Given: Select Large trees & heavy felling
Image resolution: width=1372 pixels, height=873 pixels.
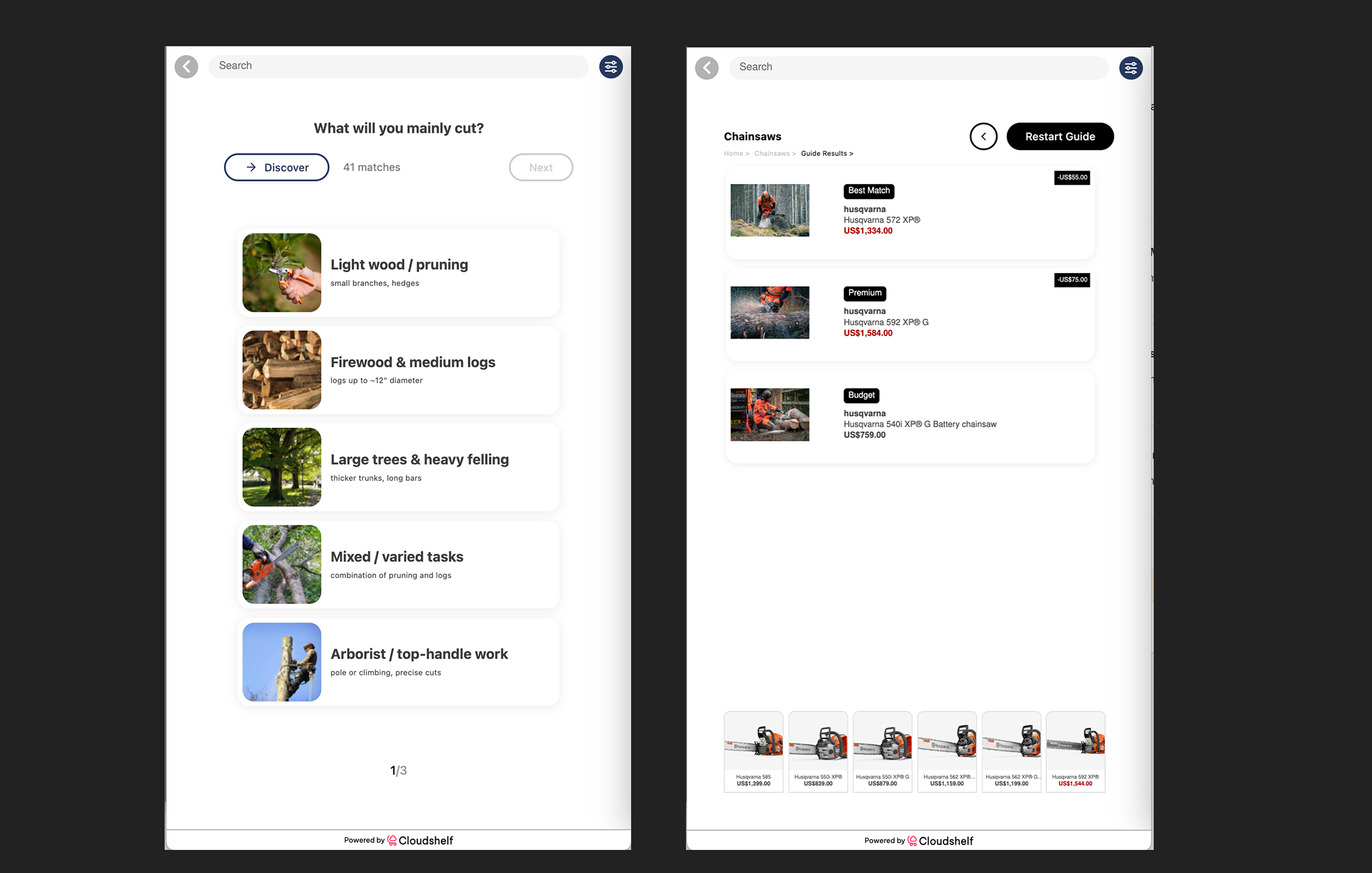Looking at the screenshot, I should (399, 467).
